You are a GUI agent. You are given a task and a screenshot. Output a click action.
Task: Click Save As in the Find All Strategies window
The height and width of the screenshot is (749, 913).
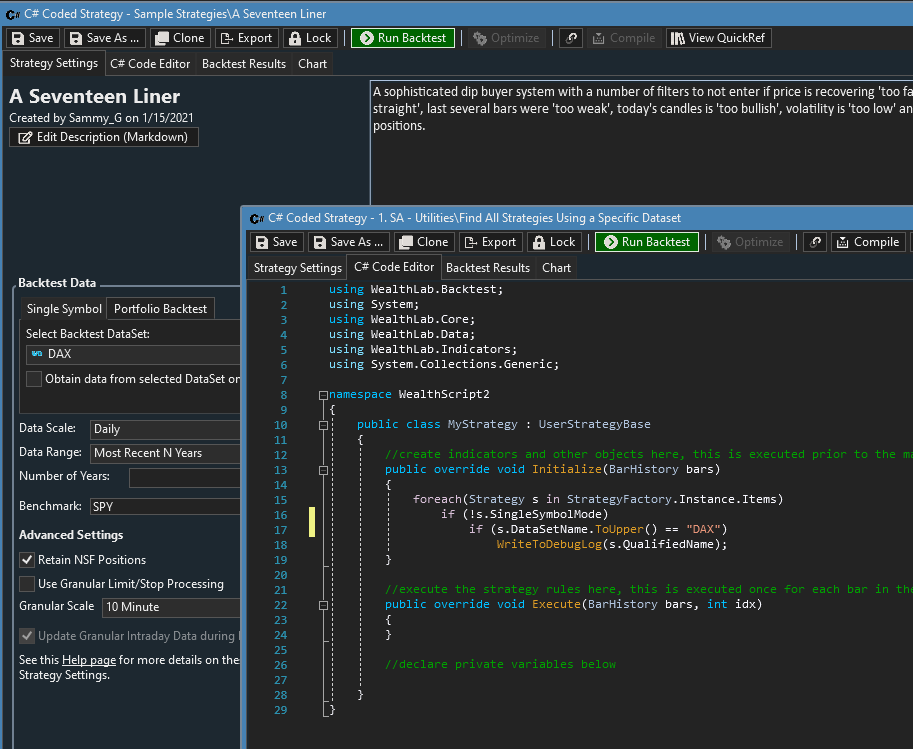click(348, 242)
